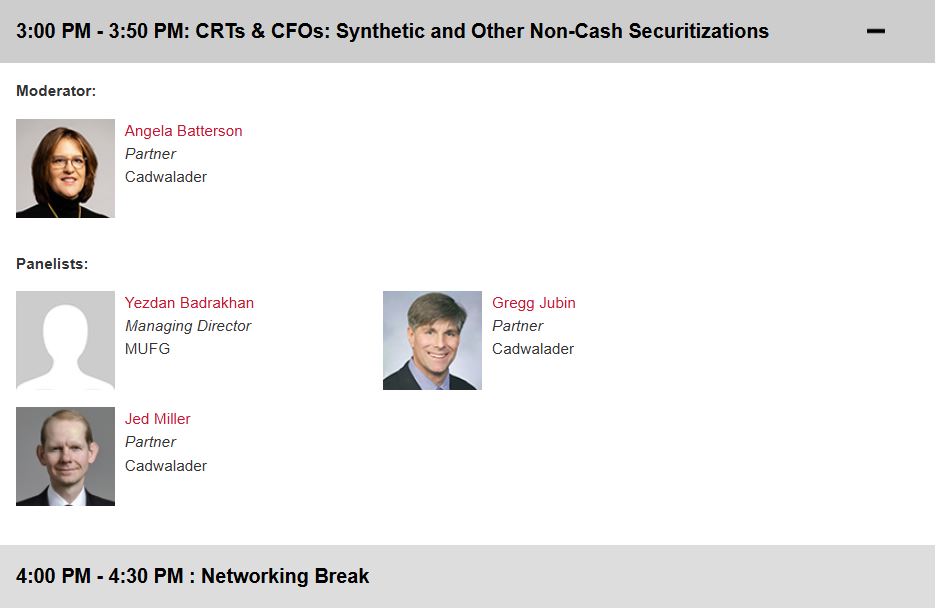The height and width of the screenshot is (610, 937).
Task: Click Cadwalader under Angela Batterson
Action: [166, 177]
